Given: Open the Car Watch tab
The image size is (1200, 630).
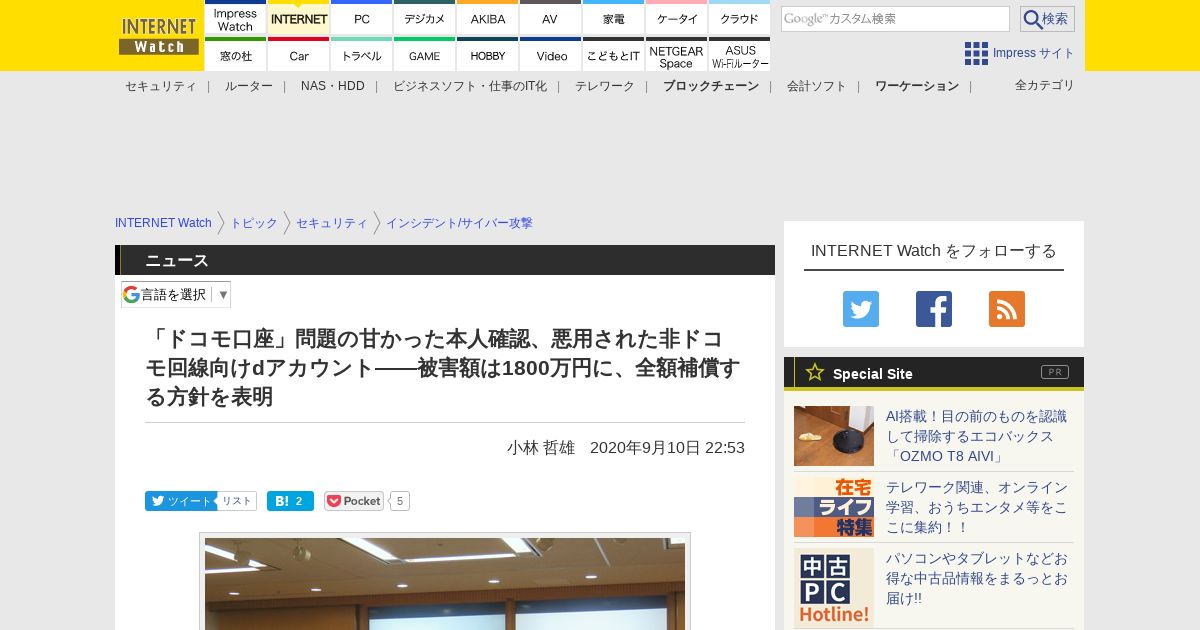Looking at the screenshot, I should point(299,55).
